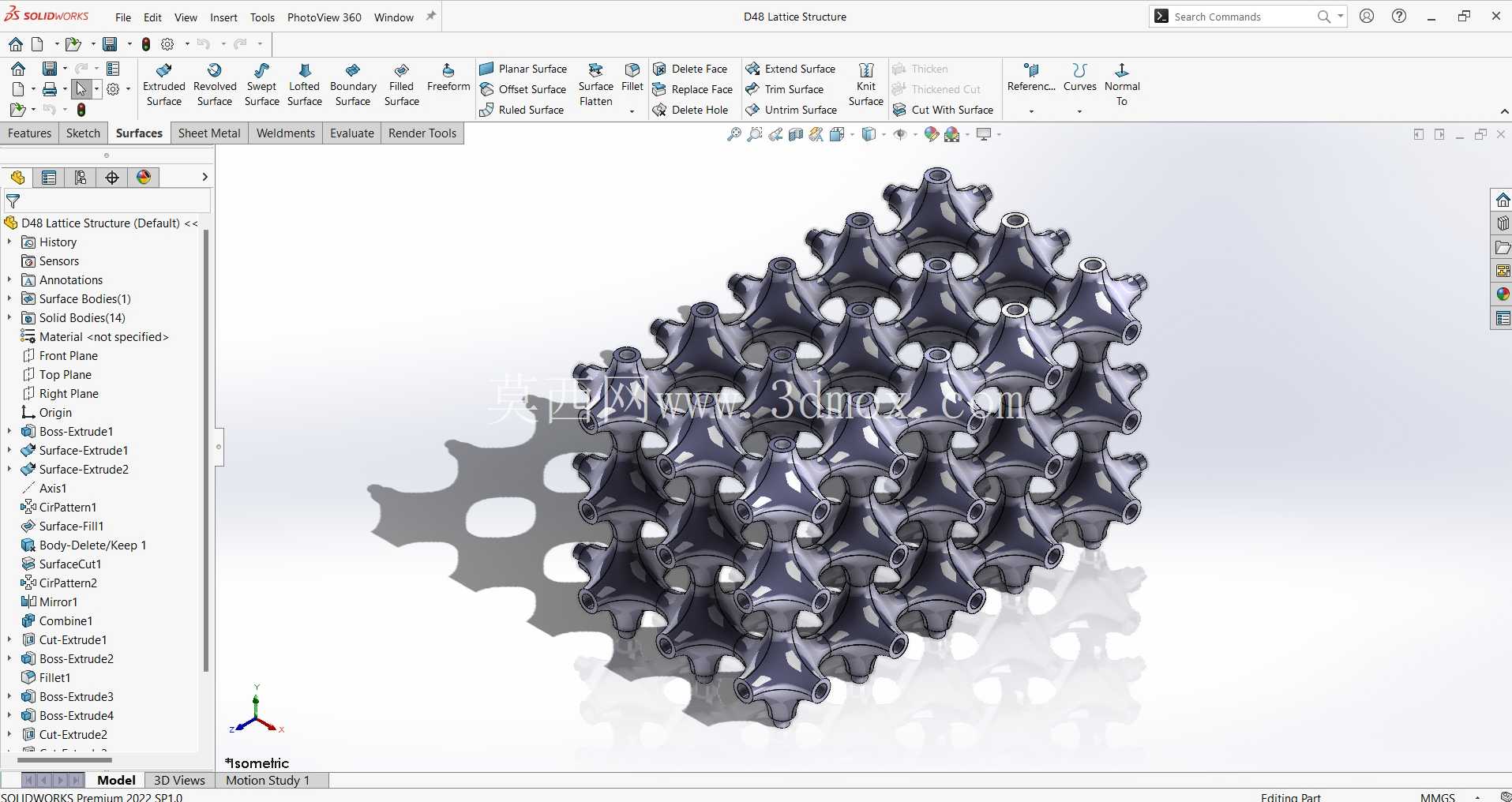The height and width of the screenshot is (802, 1512).
Task: Open the FeatureManager design tree tab
Action: 17,178
